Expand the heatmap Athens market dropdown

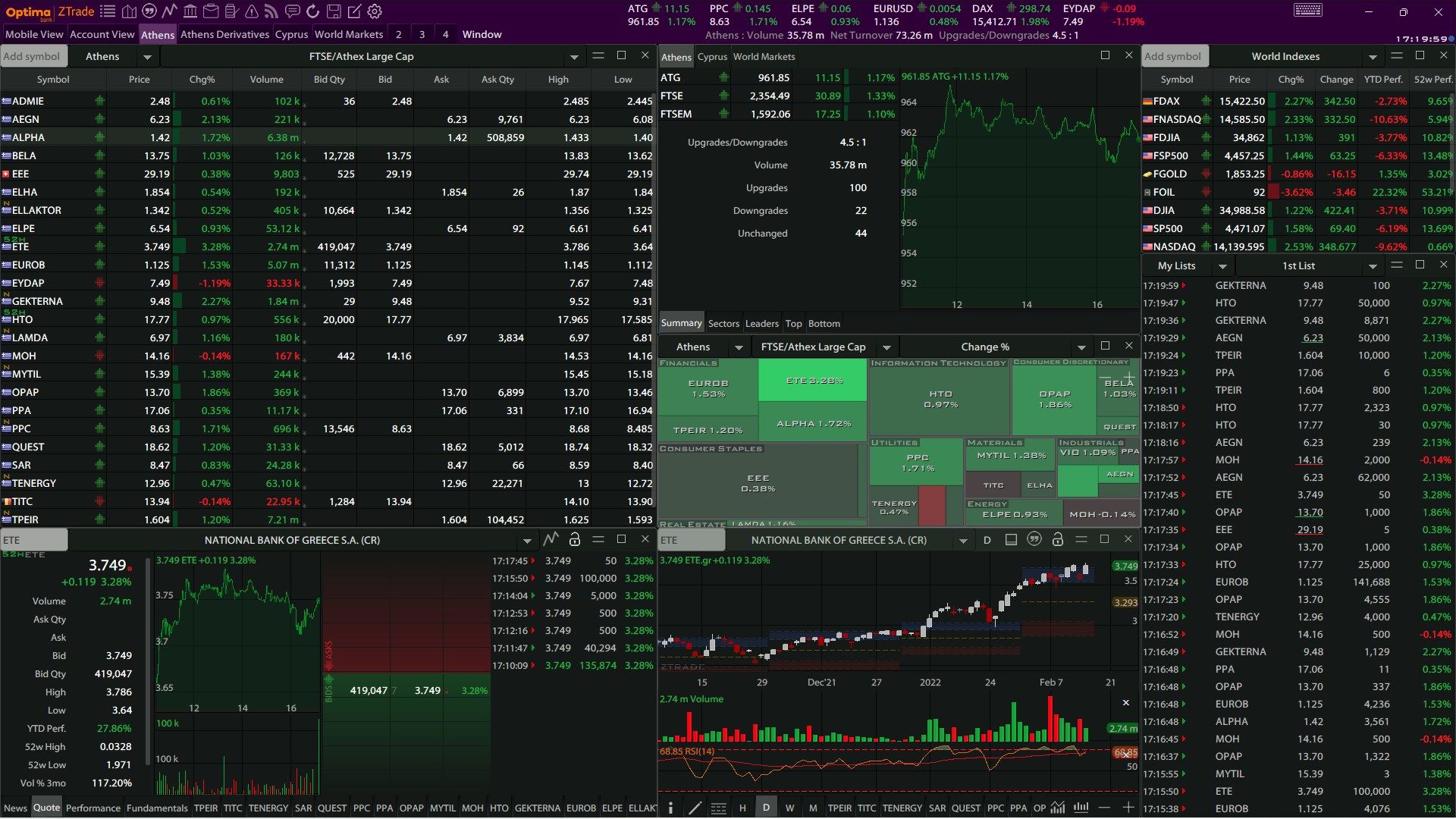click(739, 347)
